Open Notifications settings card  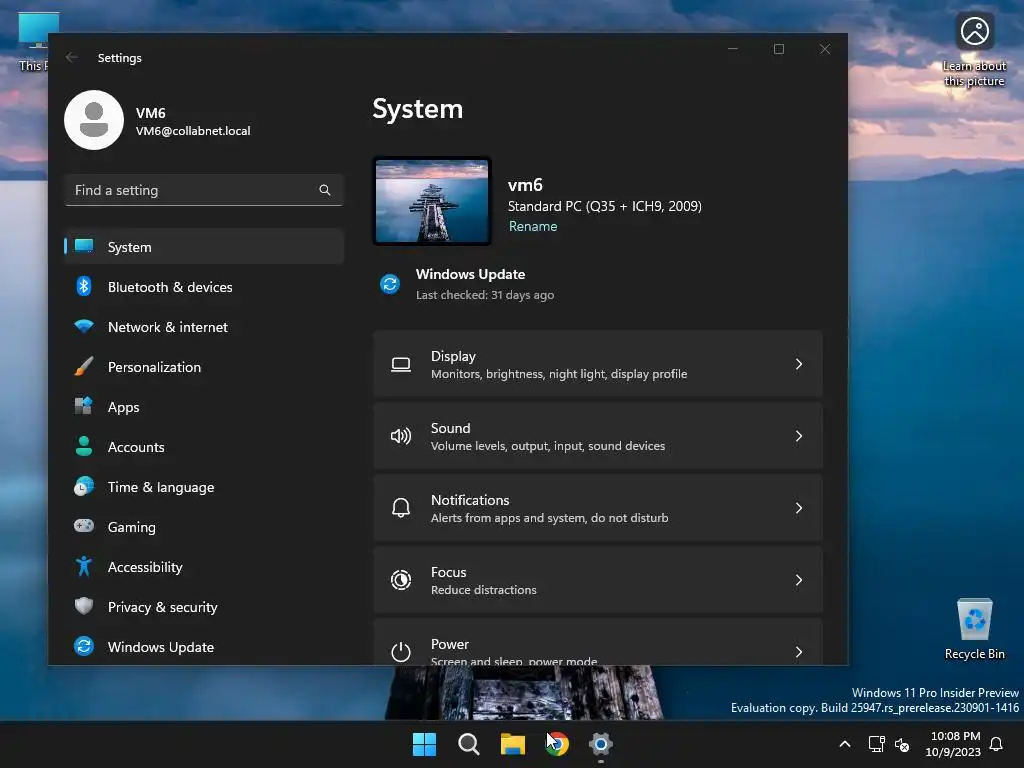[x=598, y=508]
